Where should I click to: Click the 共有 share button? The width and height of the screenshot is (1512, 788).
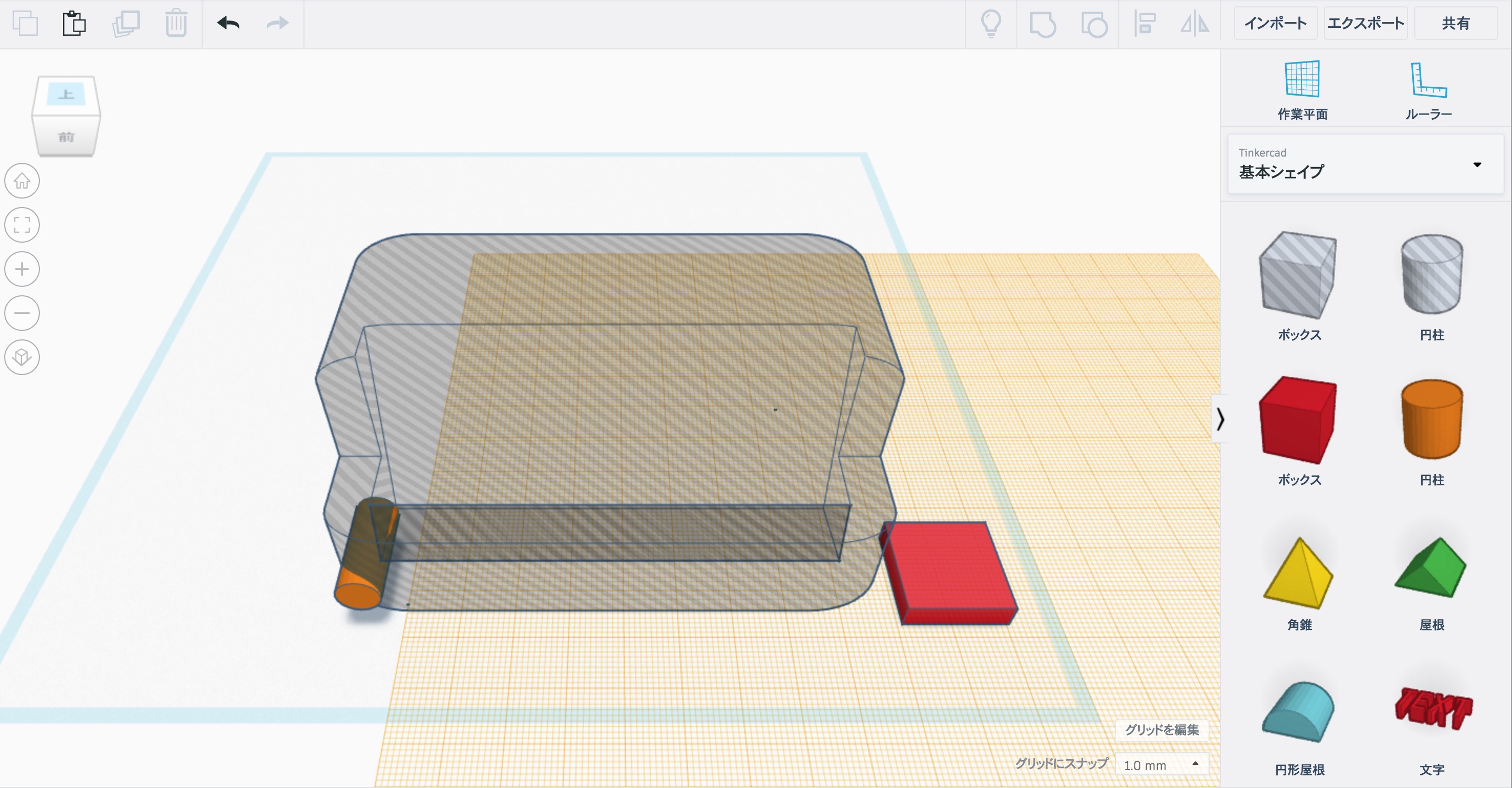pos(1455,24)
